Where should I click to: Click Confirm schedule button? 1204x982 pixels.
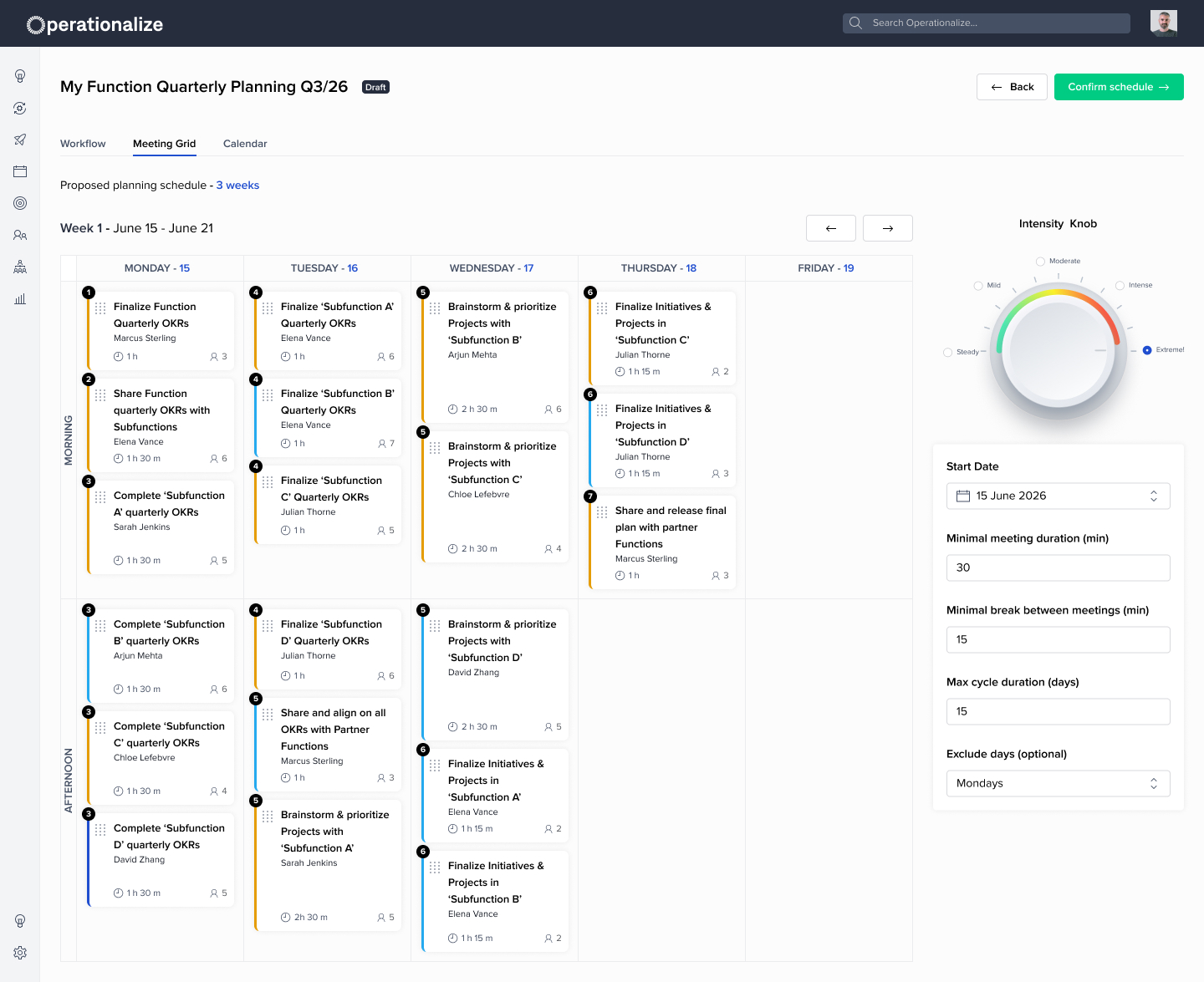[x=1119, y=87]
